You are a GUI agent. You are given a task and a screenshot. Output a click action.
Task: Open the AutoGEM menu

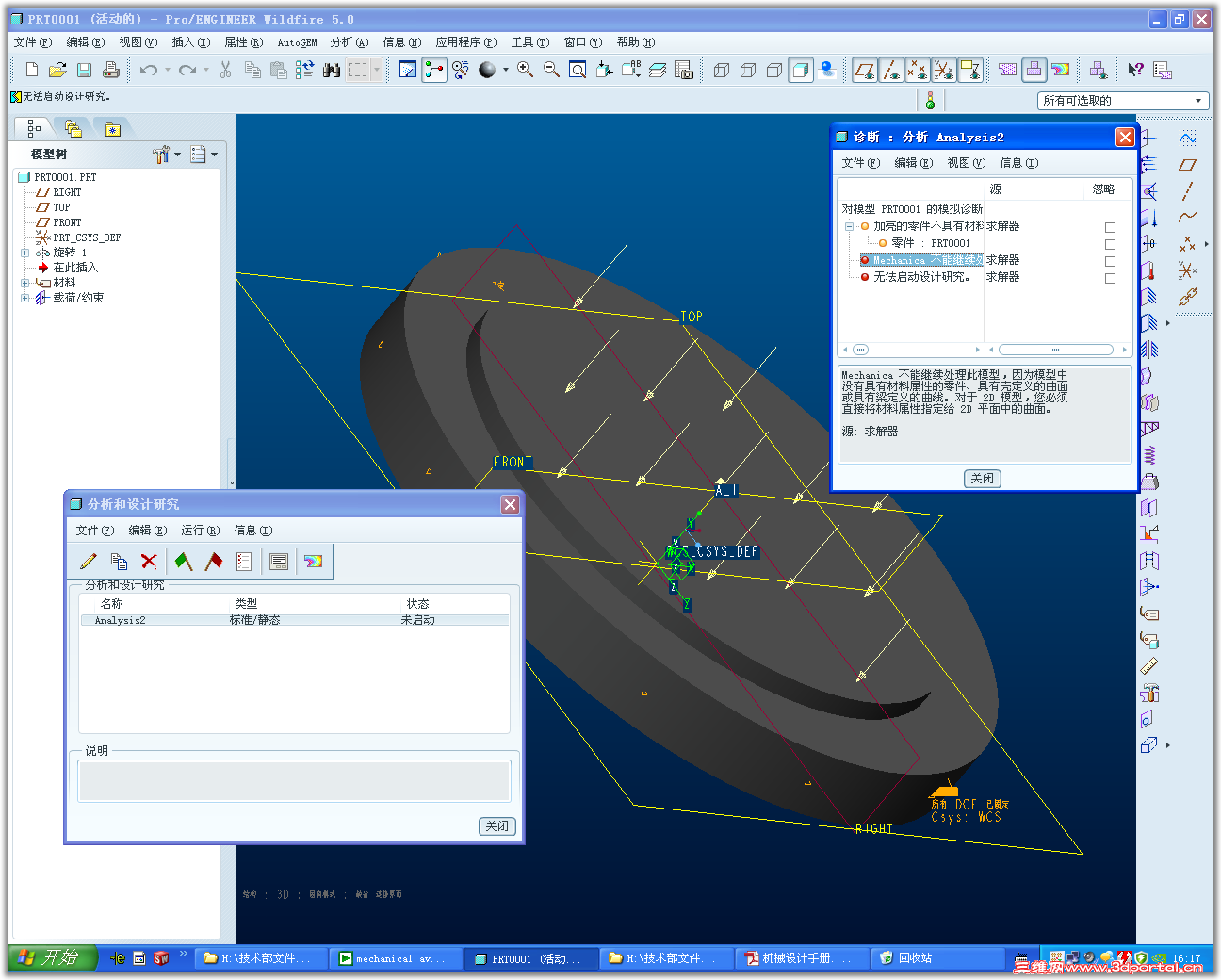[x=297, y=42]
